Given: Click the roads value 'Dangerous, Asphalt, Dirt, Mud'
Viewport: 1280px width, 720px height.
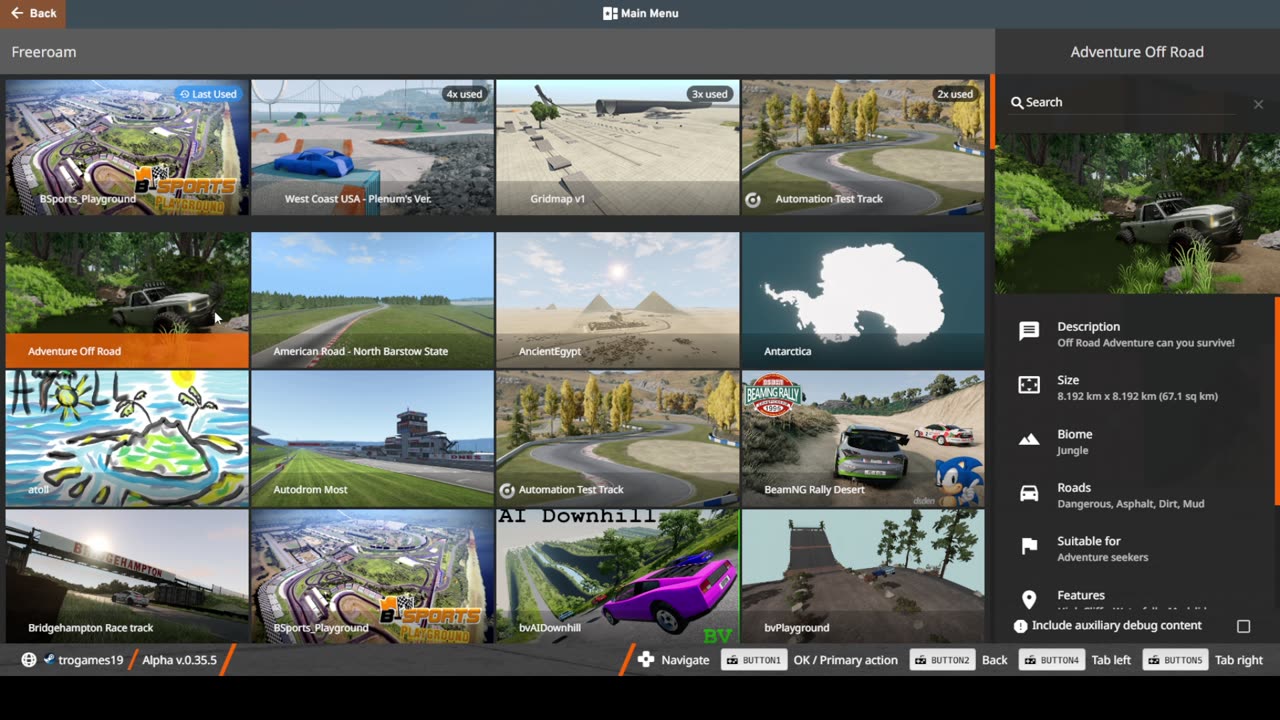Looking at the screenshot, I should (1131, 504).
